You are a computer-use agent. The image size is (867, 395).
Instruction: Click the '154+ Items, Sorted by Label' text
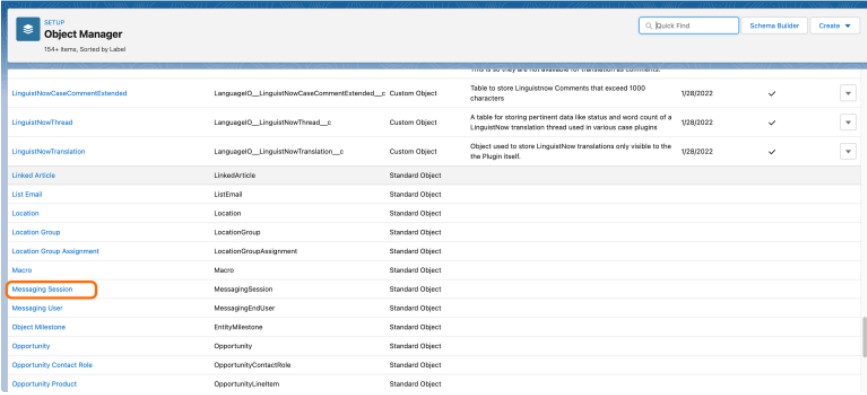pos(85,49)
